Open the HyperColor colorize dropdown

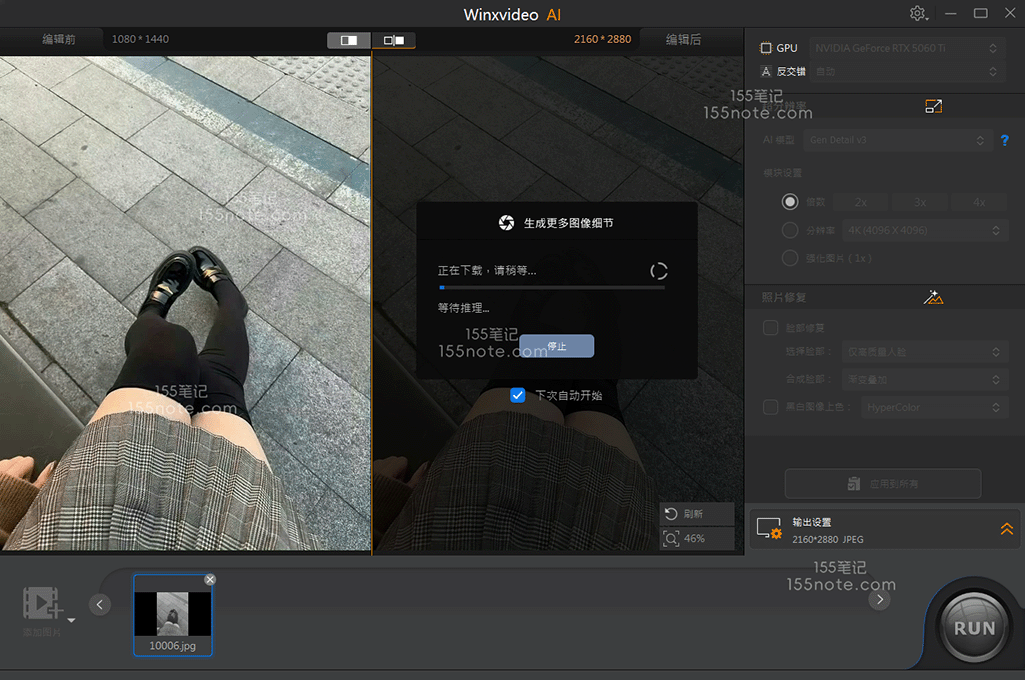pyautogui.click(x=934, y=407)
